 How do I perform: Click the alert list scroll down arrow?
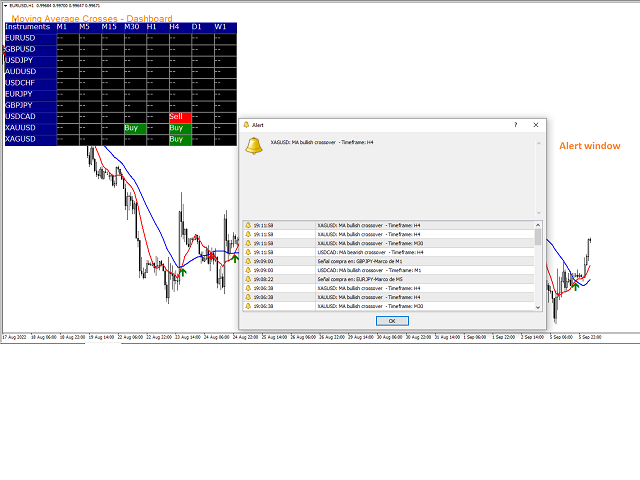538,307
